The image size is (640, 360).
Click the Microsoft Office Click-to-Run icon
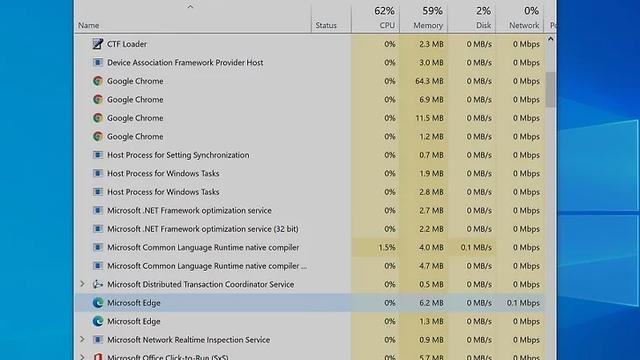98,357
